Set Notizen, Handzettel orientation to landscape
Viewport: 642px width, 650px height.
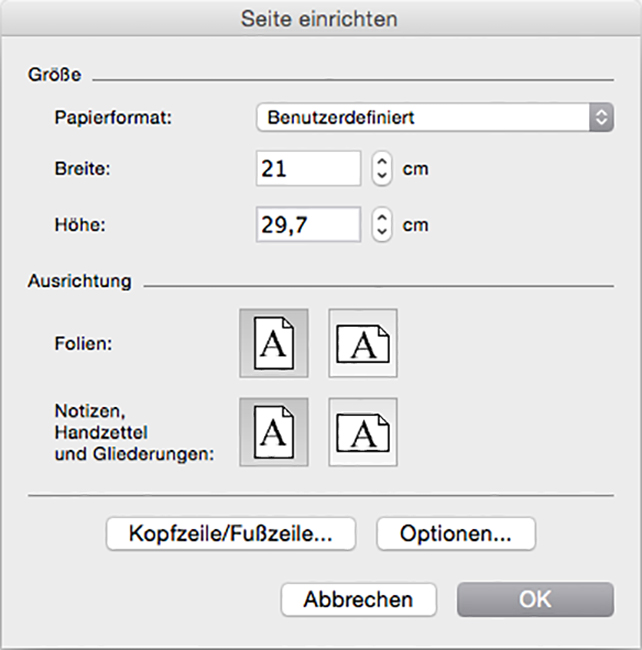(x=363, y=432)
